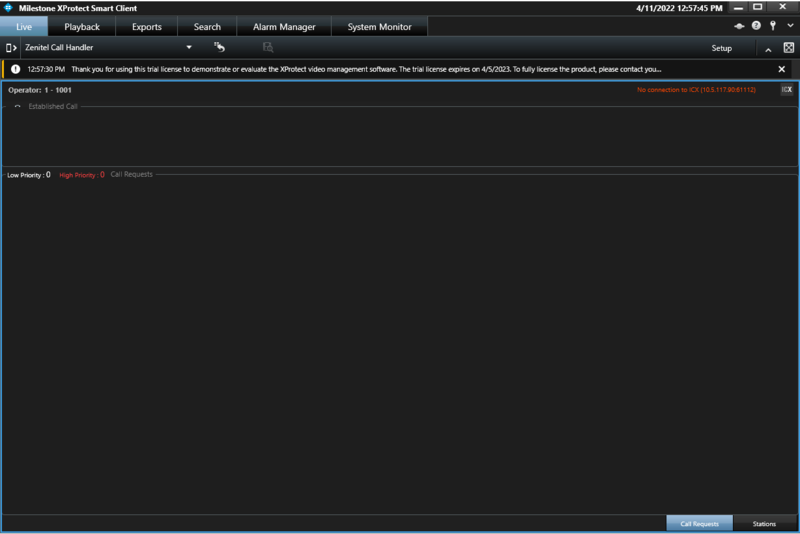Click the date and time display
This screenshot has width=800, height=534.
pos(679,8)
